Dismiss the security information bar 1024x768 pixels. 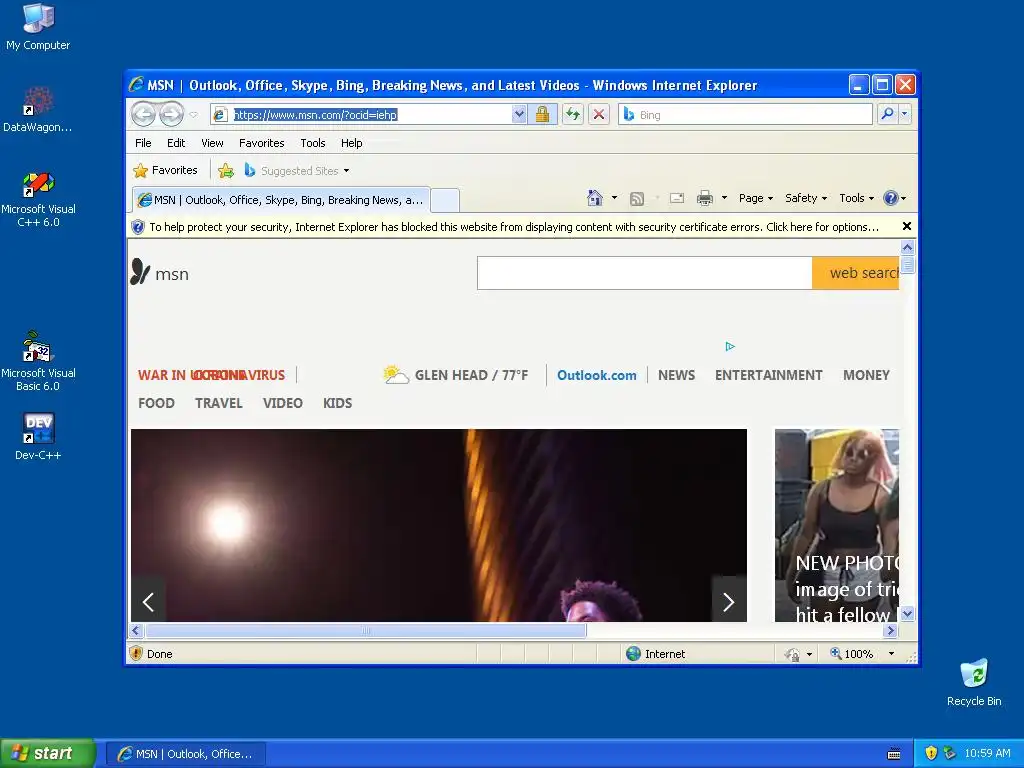906,226
